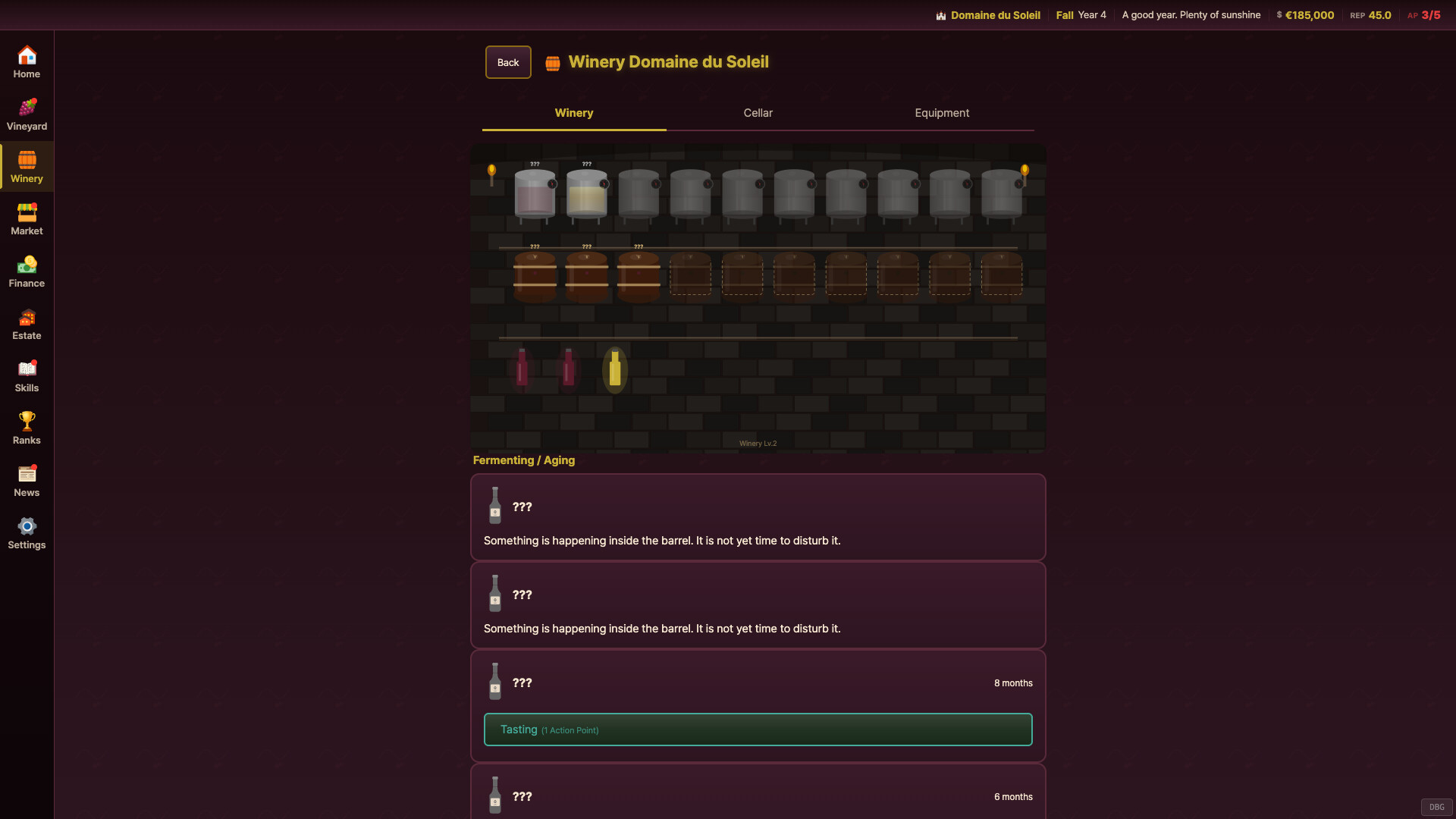This screenshot has height=819, width=1456.
Task: Click the barrel emoji next to the winery title
Action: (553, 61)
